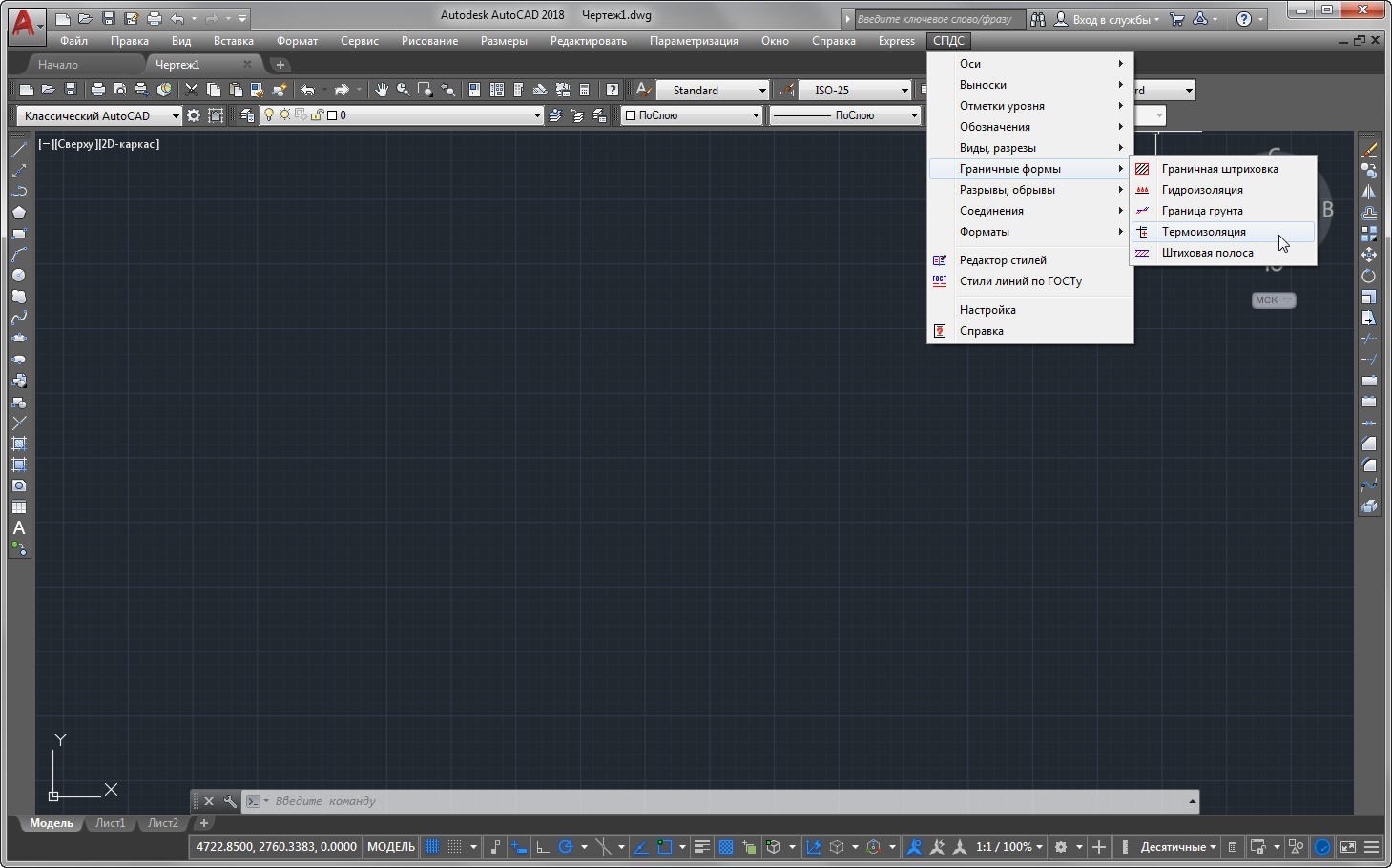Activate the Rotate tool
Viewport: 1392px width, 868px height.
(x=1369, y=276)
